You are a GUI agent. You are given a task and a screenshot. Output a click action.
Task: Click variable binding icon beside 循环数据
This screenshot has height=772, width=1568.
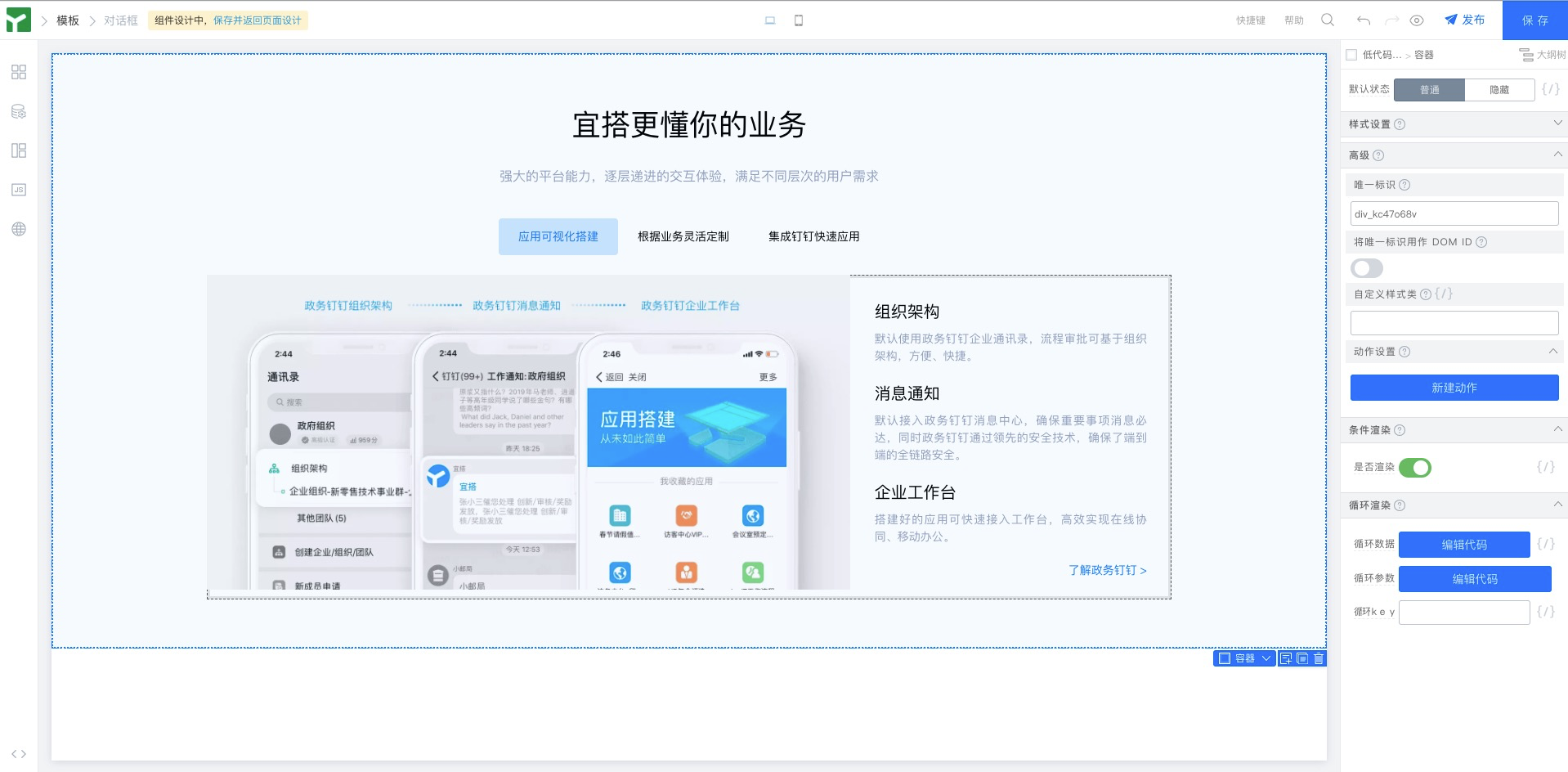1546,544
